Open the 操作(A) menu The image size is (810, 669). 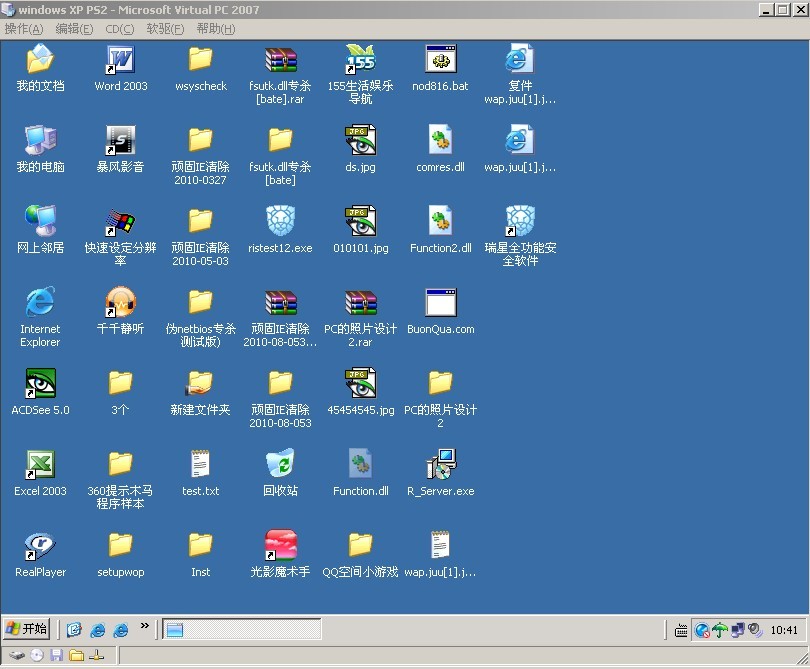(x=24, y=29)
